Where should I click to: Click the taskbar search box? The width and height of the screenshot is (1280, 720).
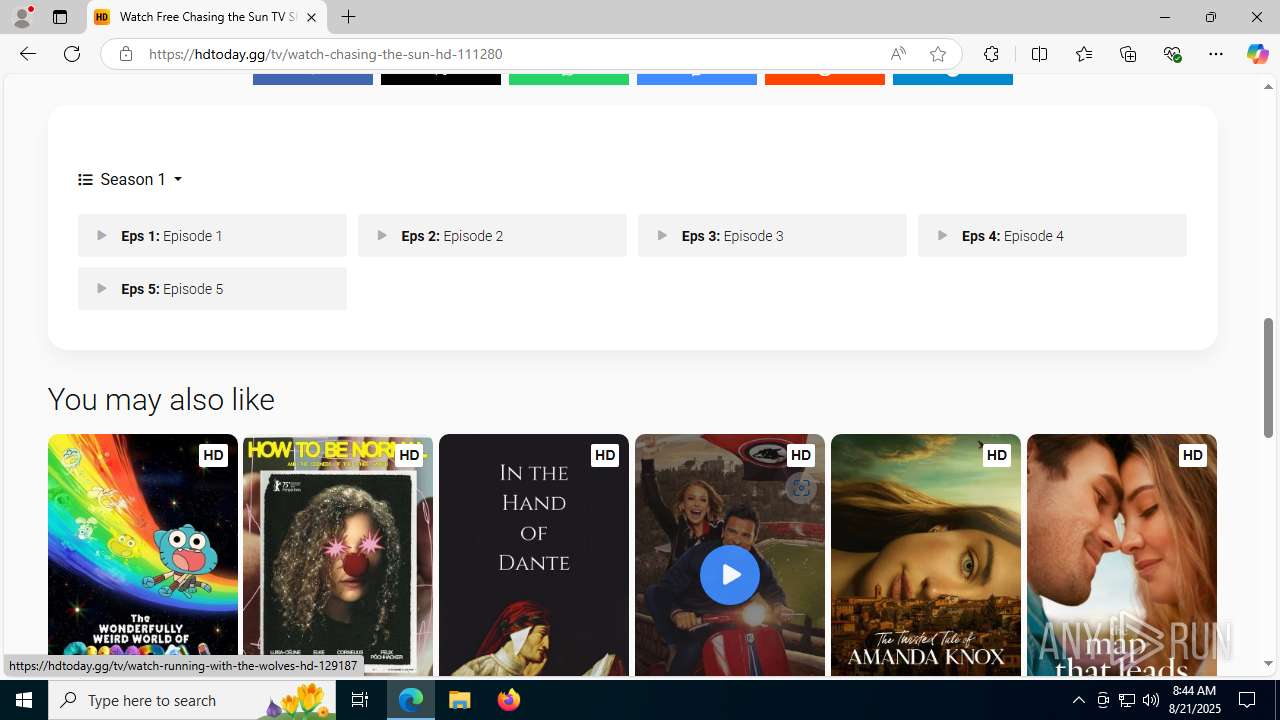(192, 700)
